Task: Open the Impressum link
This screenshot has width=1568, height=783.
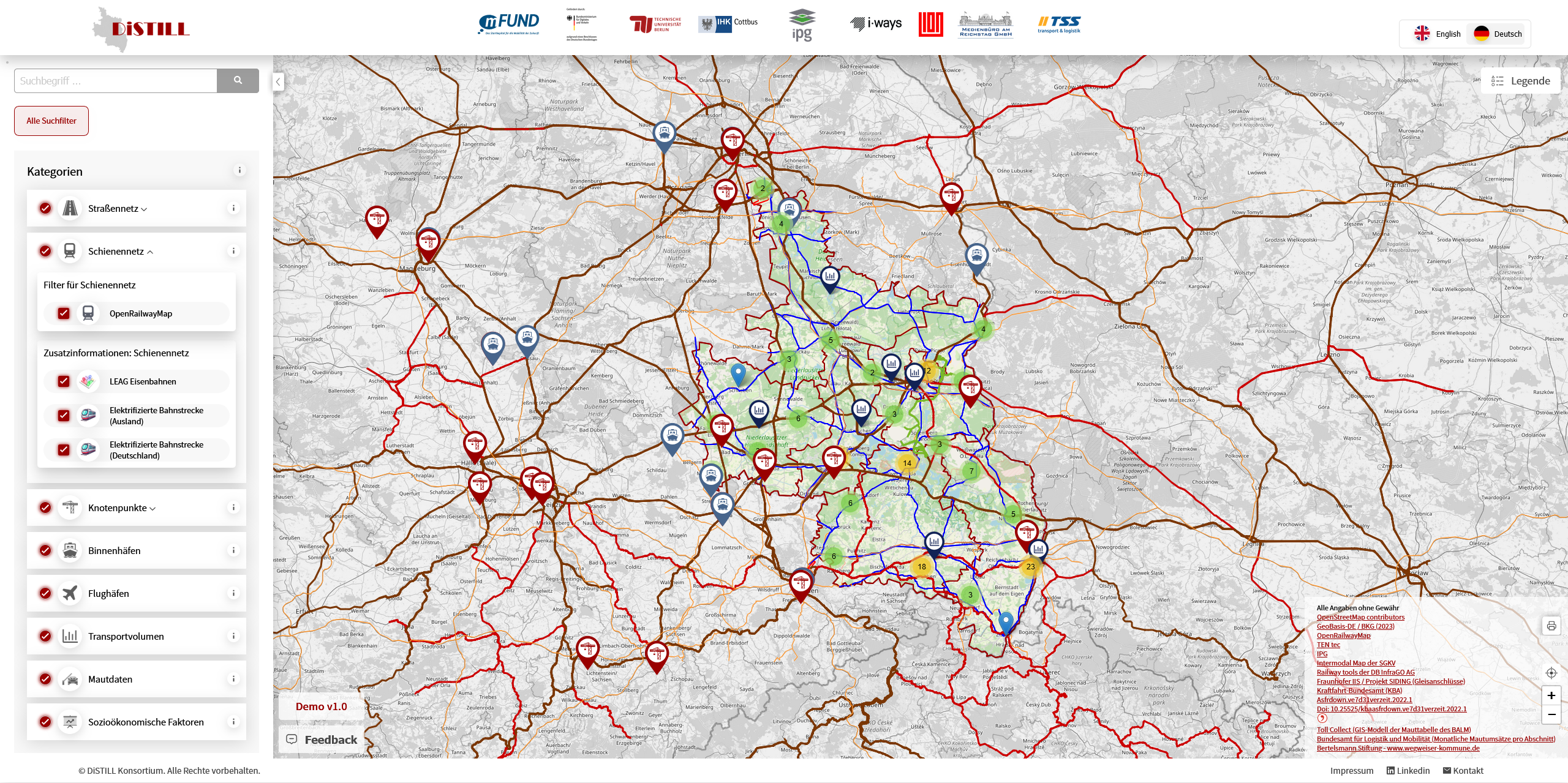Action: [x=1351, y=771]
